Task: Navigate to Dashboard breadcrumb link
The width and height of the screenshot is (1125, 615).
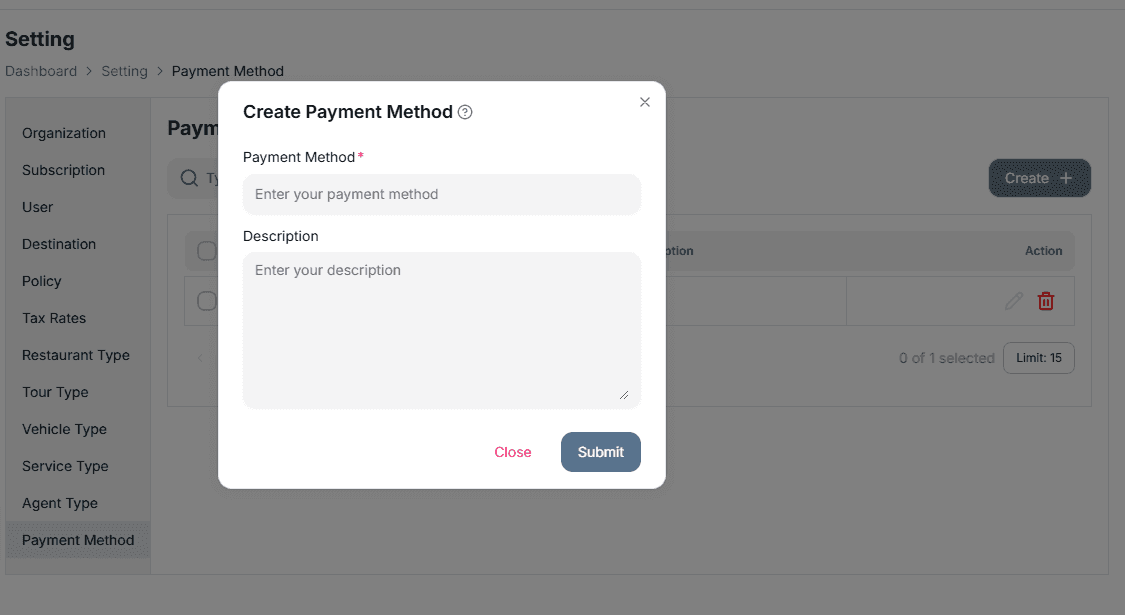Action: [41, 71]
